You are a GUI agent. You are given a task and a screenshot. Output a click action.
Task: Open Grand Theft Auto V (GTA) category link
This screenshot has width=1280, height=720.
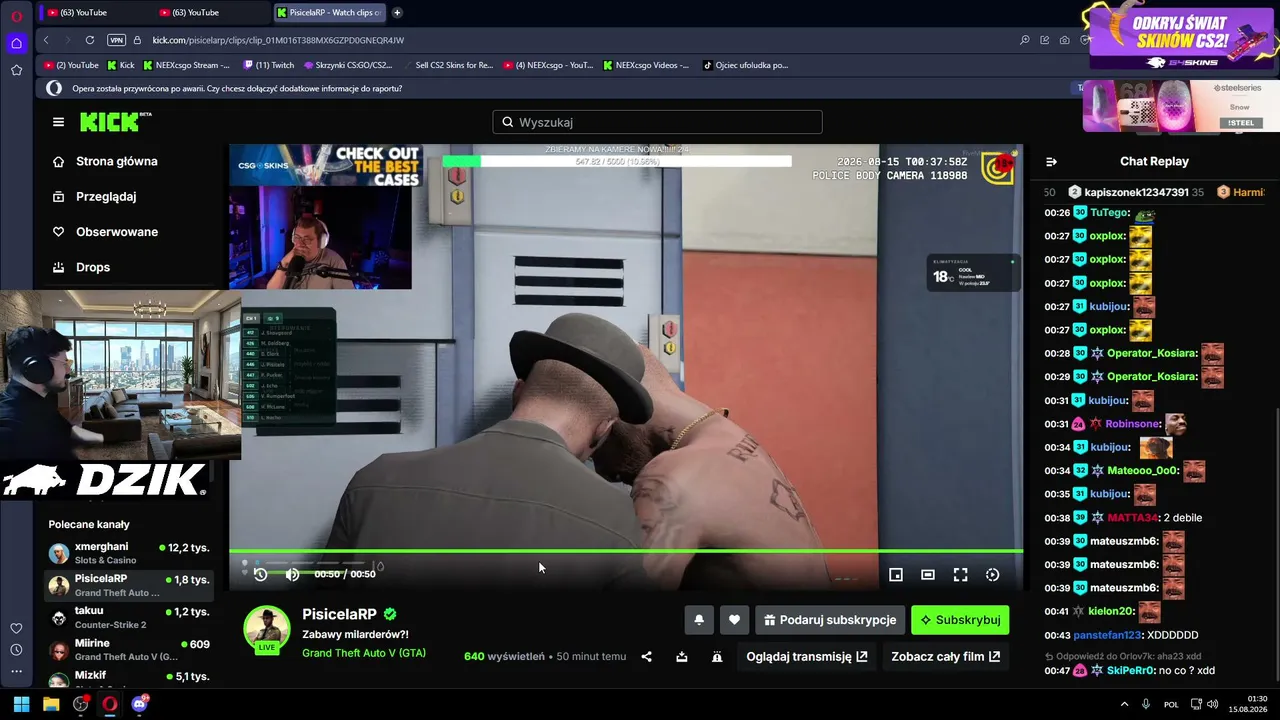[364, 653]
